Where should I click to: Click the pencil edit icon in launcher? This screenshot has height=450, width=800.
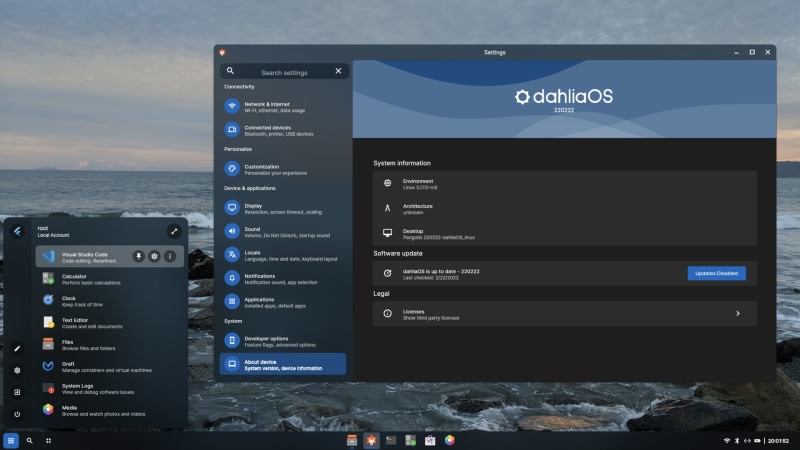click(17, 348)
